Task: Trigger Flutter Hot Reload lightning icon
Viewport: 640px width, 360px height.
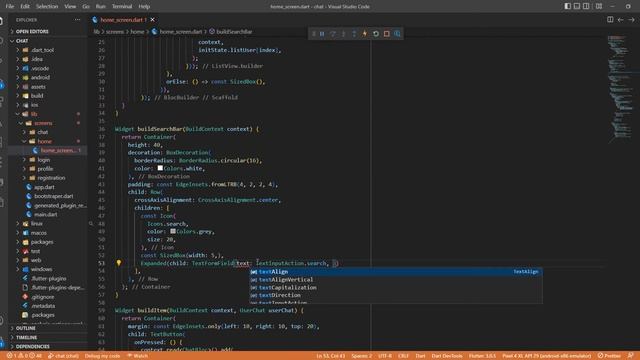Action: [x=364, y=34]
